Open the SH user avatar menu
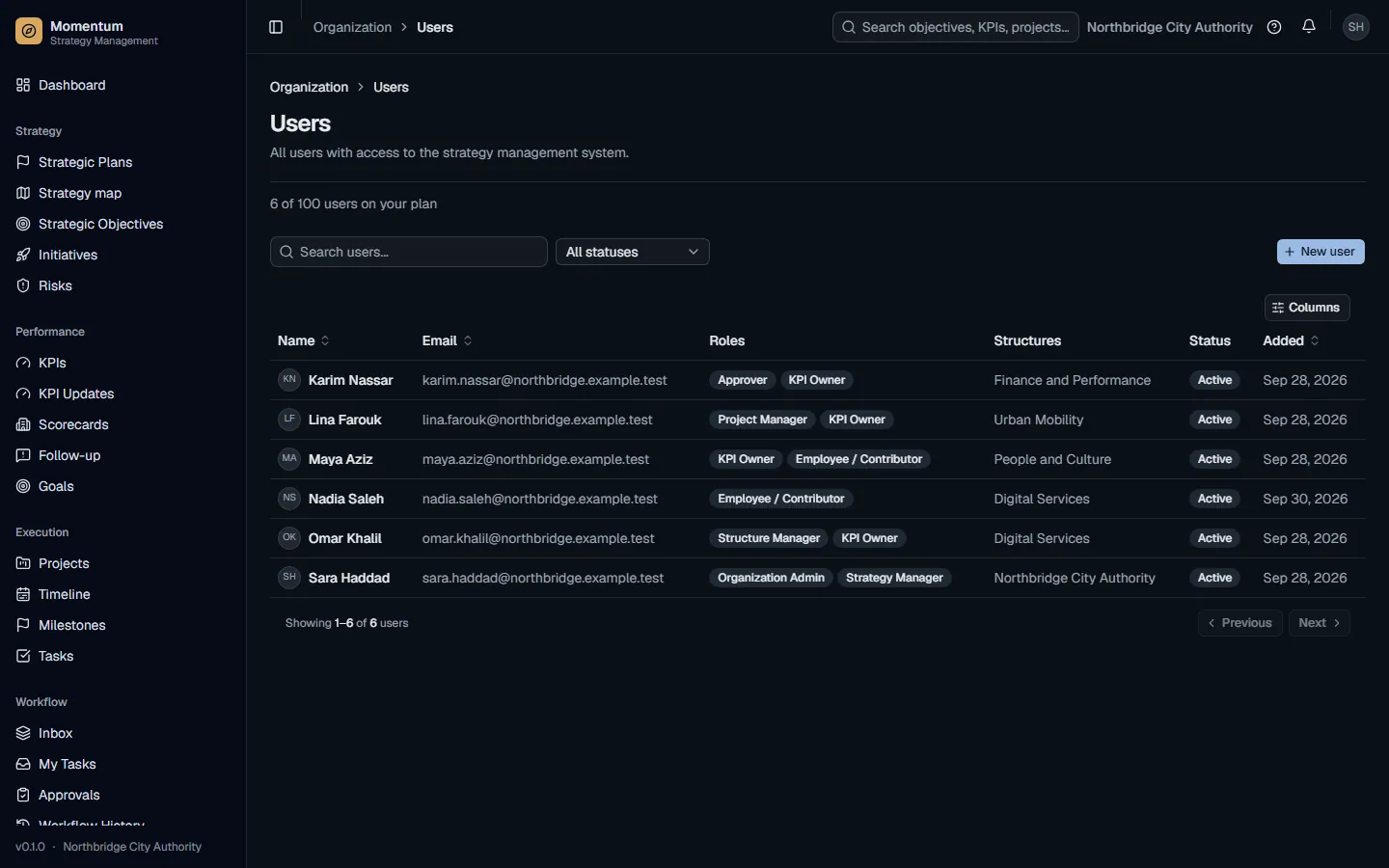The width and height of the screenshot is (1389, 868). [1356, 27]
